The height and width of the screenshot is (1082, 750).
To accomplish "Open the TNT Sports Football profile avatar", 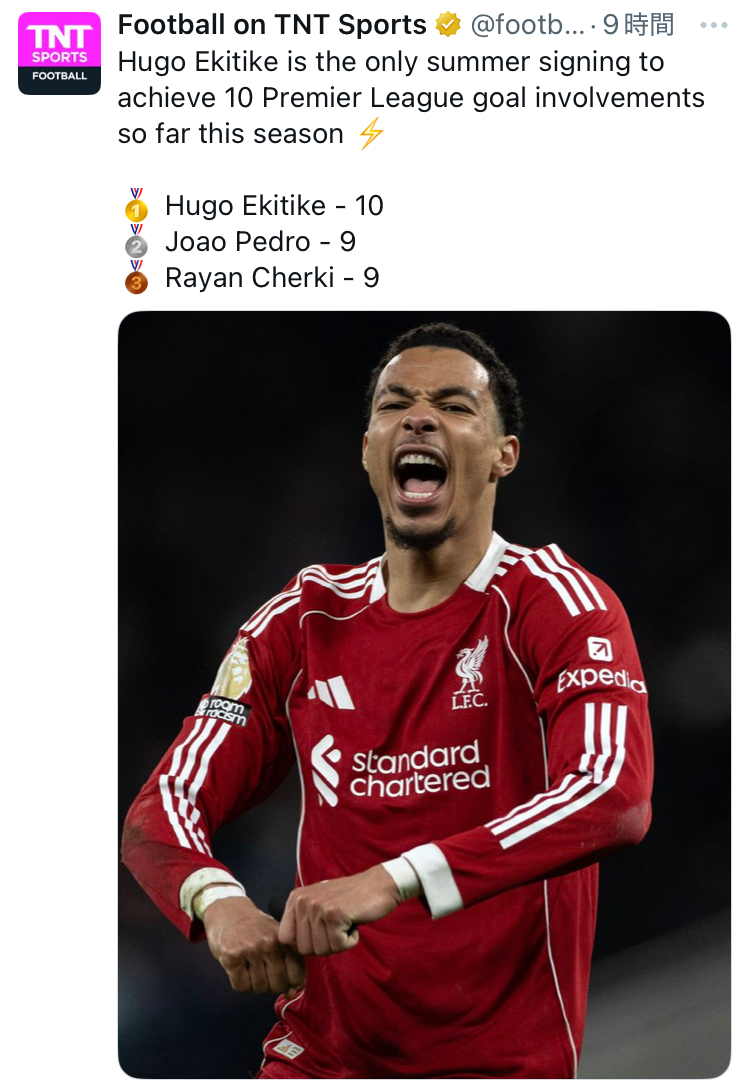I will point(59,53).
